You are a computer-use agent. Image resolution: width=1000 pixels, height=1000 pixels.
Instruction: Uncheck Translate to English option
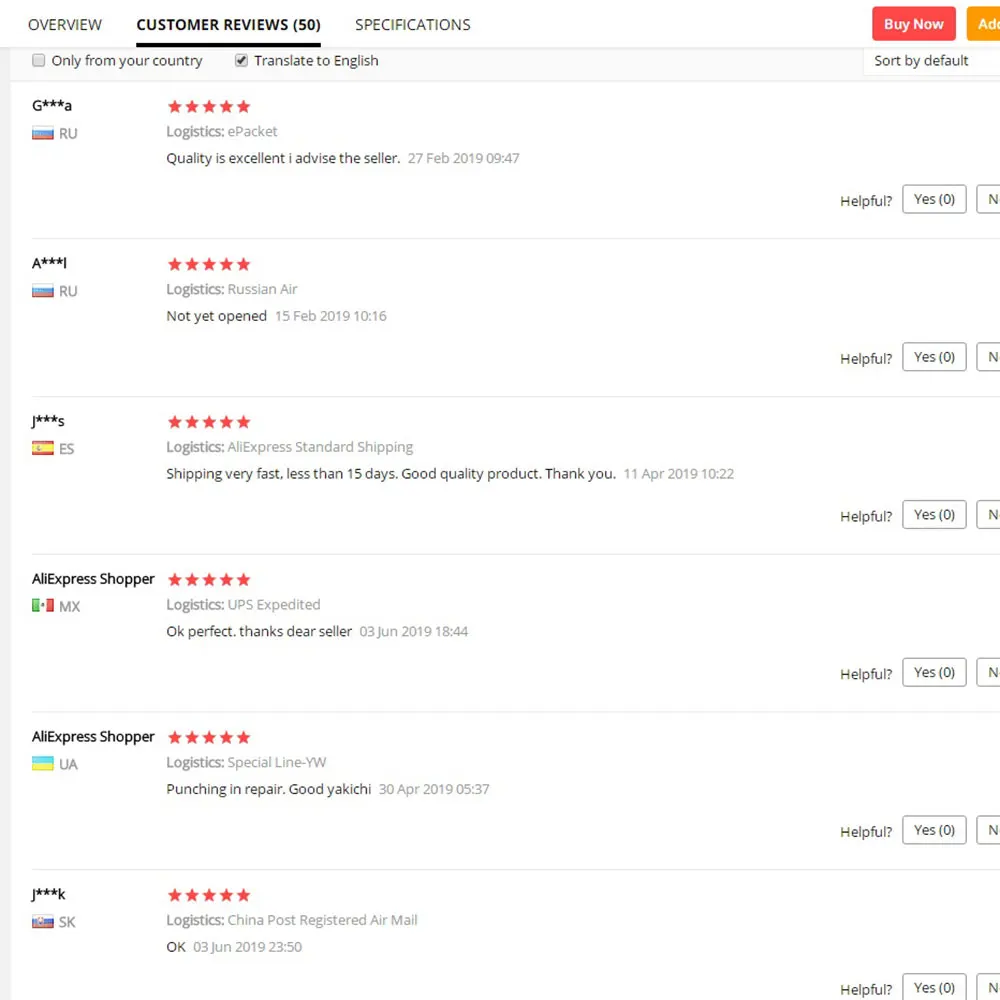(x=241, y=61)
